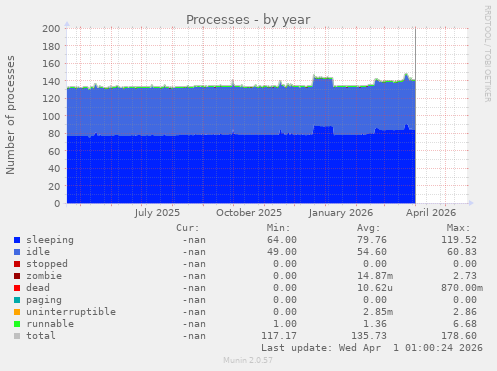Click sleeping min value 64.00
Screen dimensions: 497x371
point(282,240)
